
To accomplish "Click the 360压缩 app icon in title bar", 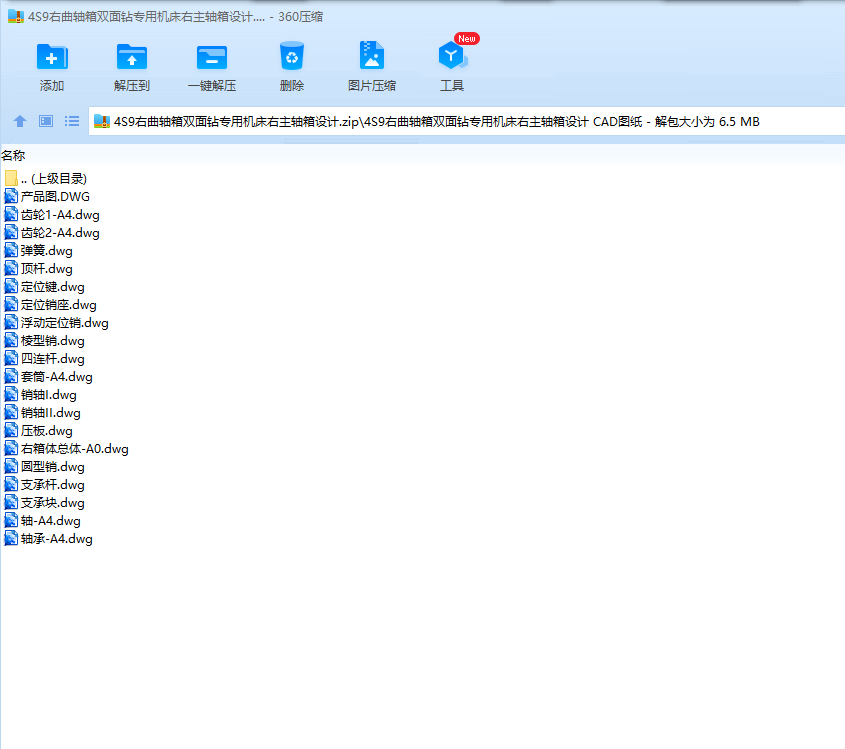I will (16, 17).
